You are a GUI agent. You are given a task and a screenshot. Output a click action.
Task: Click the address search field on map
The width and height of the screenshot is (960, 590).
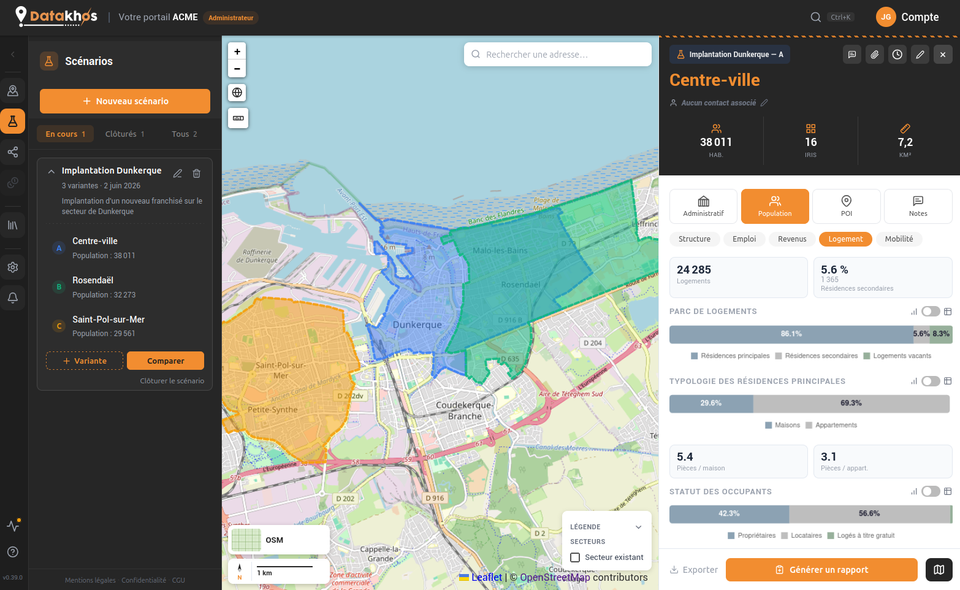(557, 54)
